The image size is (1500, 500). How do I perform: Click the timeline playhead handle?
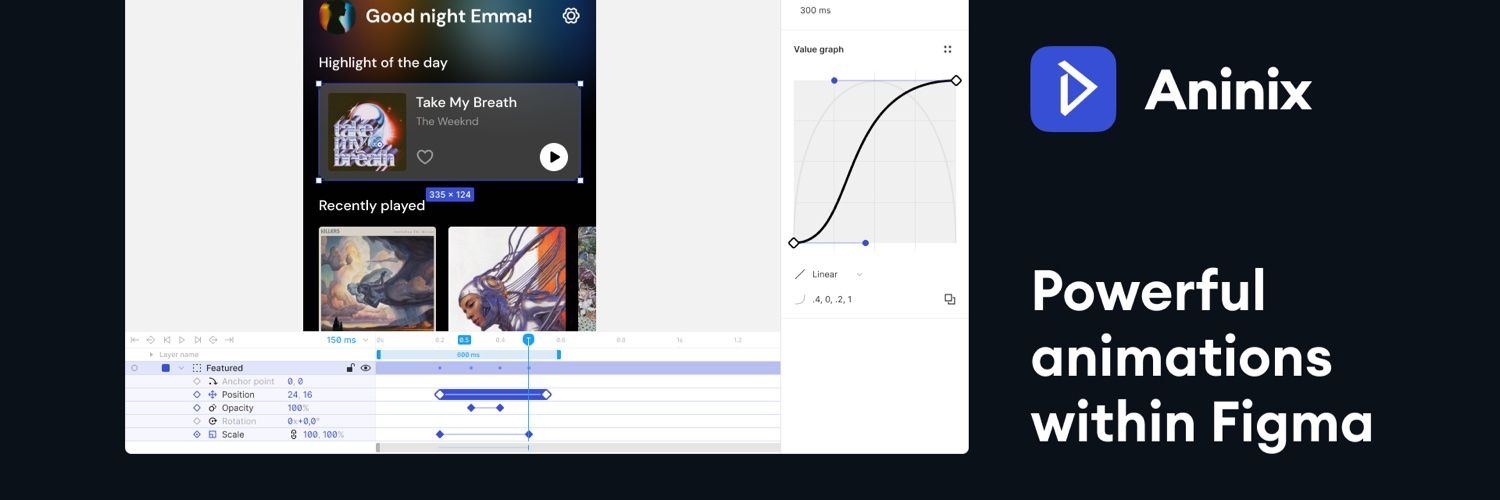tap(528, 340)
